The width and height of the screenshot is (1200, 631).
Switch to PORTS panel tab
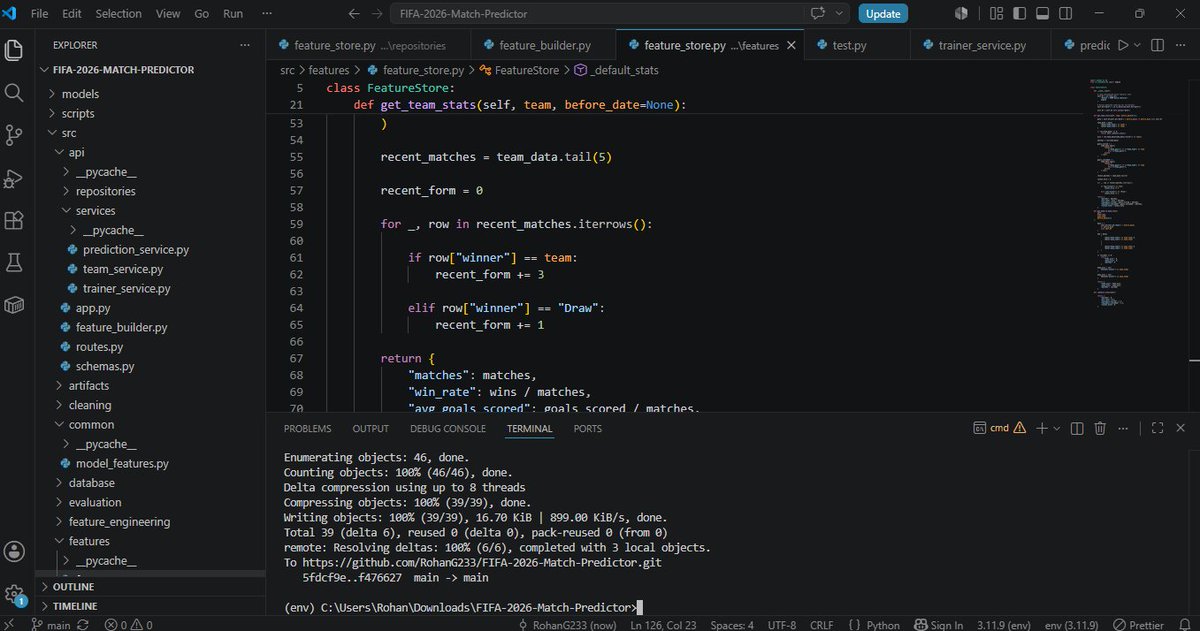pyautogui.click(x=588, y=428)
